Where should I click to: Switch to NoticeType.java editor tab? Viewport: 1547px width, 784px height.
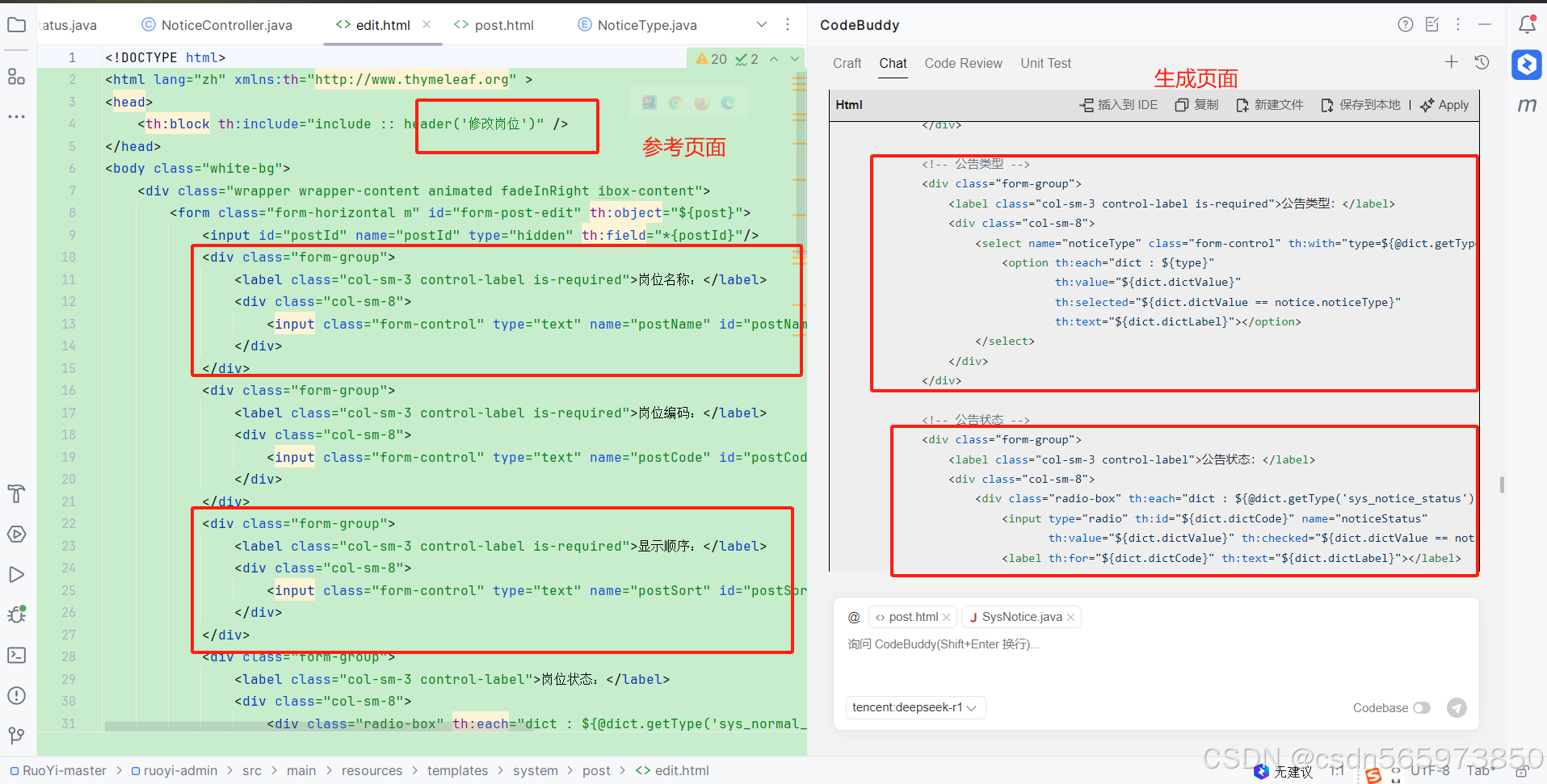pos(638,25)
